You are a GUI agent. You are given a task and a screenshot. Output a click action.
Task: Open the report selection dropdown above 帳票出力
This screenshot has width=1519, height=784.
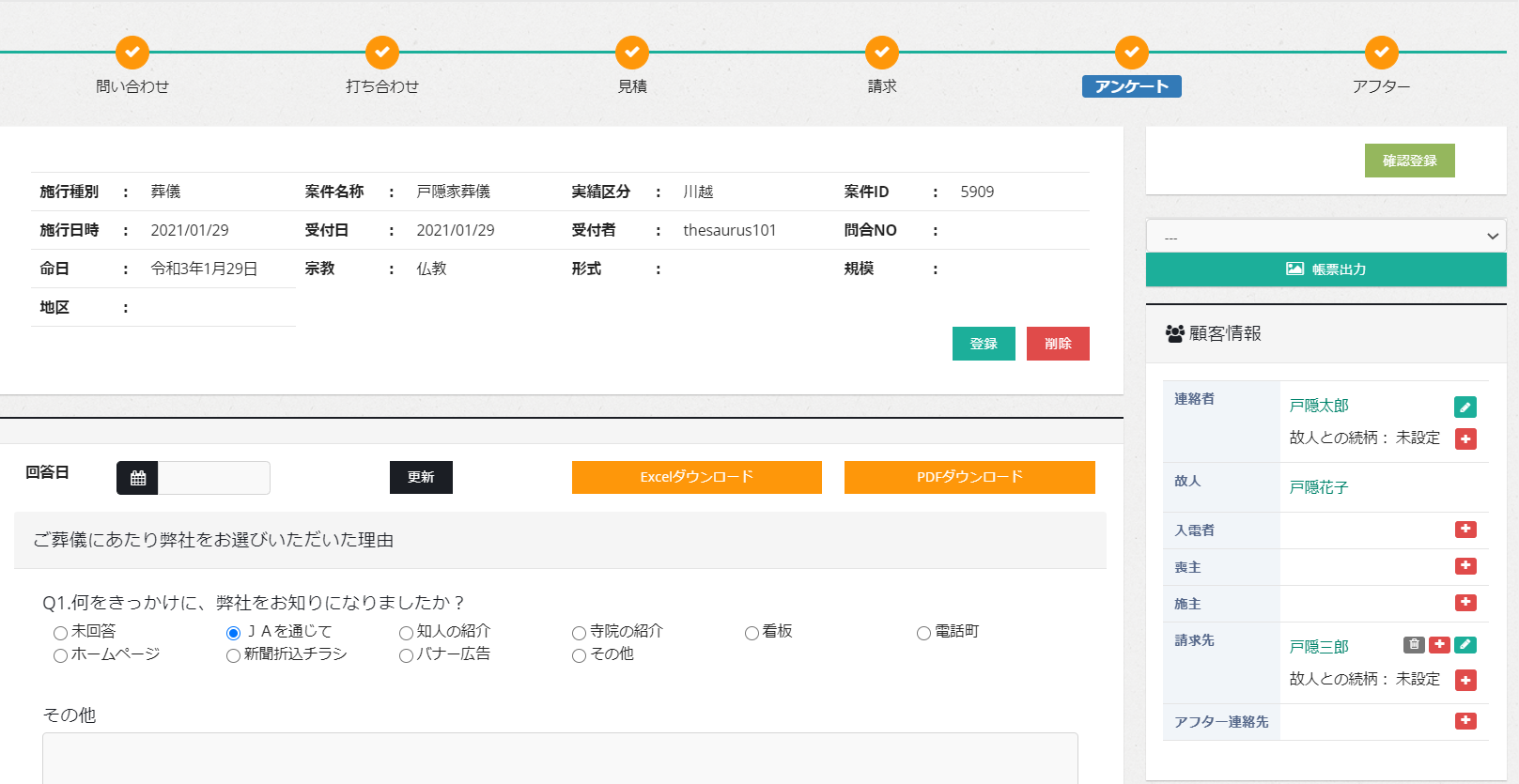(x=1325, y=237)
